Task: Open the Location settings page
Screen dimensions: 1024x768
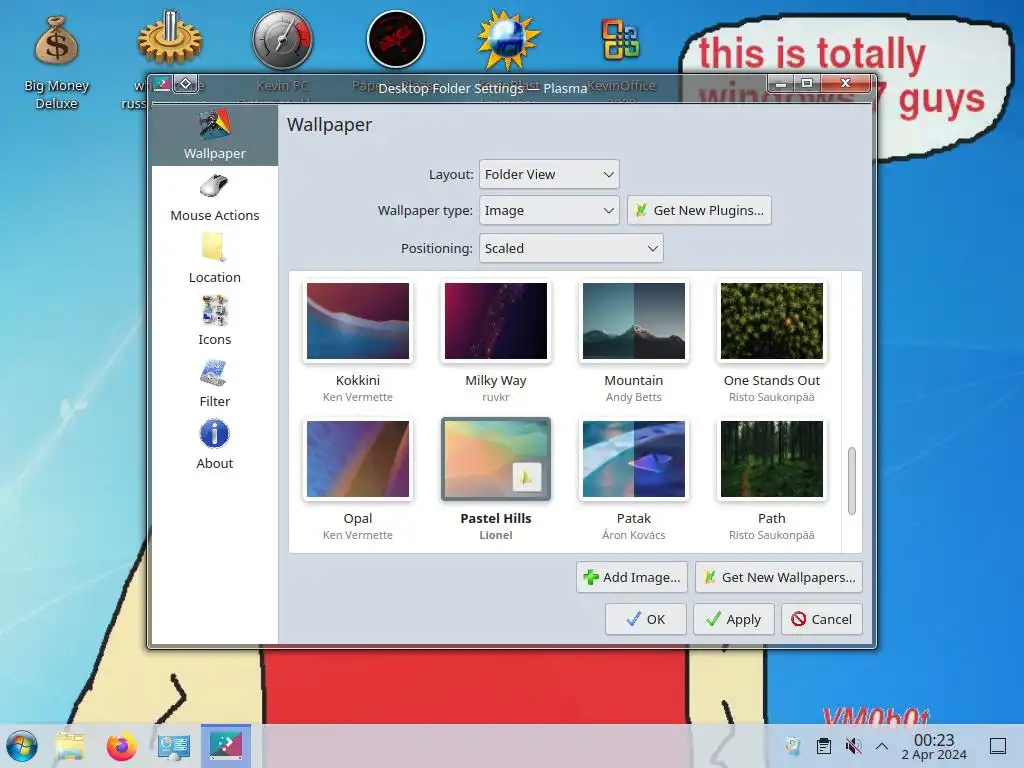Action: [x=215, y=259]
